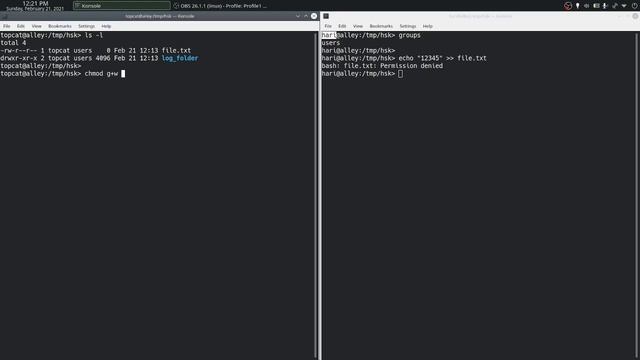This screenshot has height=360, width=640.
Task: Close the right Konsole window
Action: 636,16
